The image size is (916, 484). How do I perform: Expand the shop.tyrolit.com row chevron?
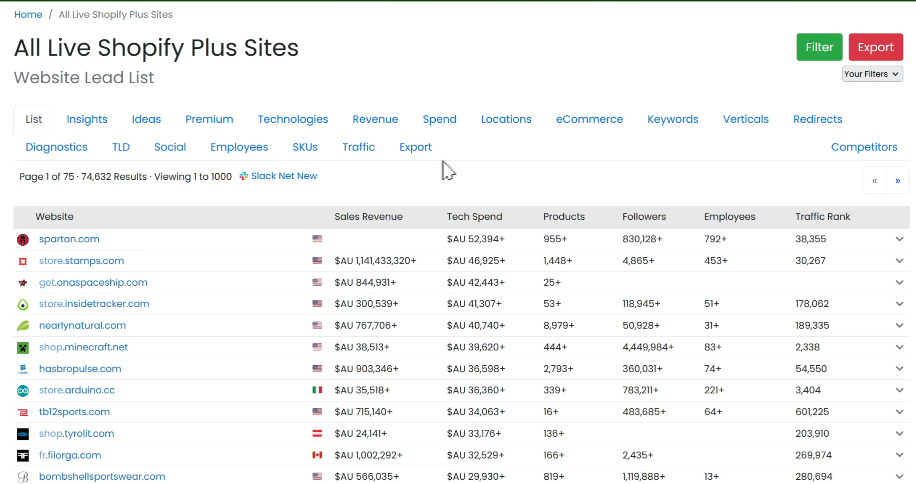coord(900,433)
